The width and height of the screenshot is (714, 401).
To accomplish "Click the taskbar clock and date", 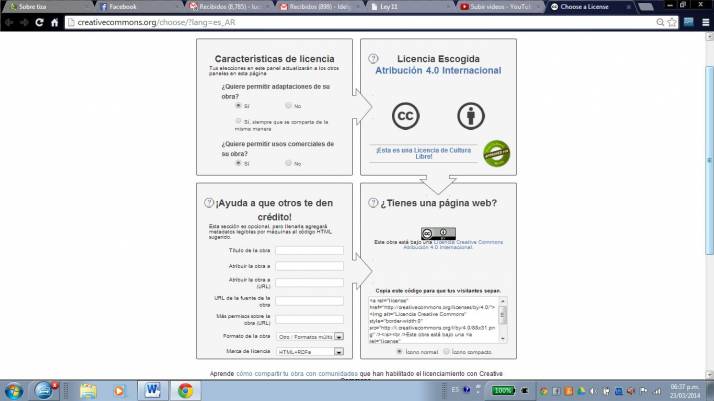I will click(684, 391).
